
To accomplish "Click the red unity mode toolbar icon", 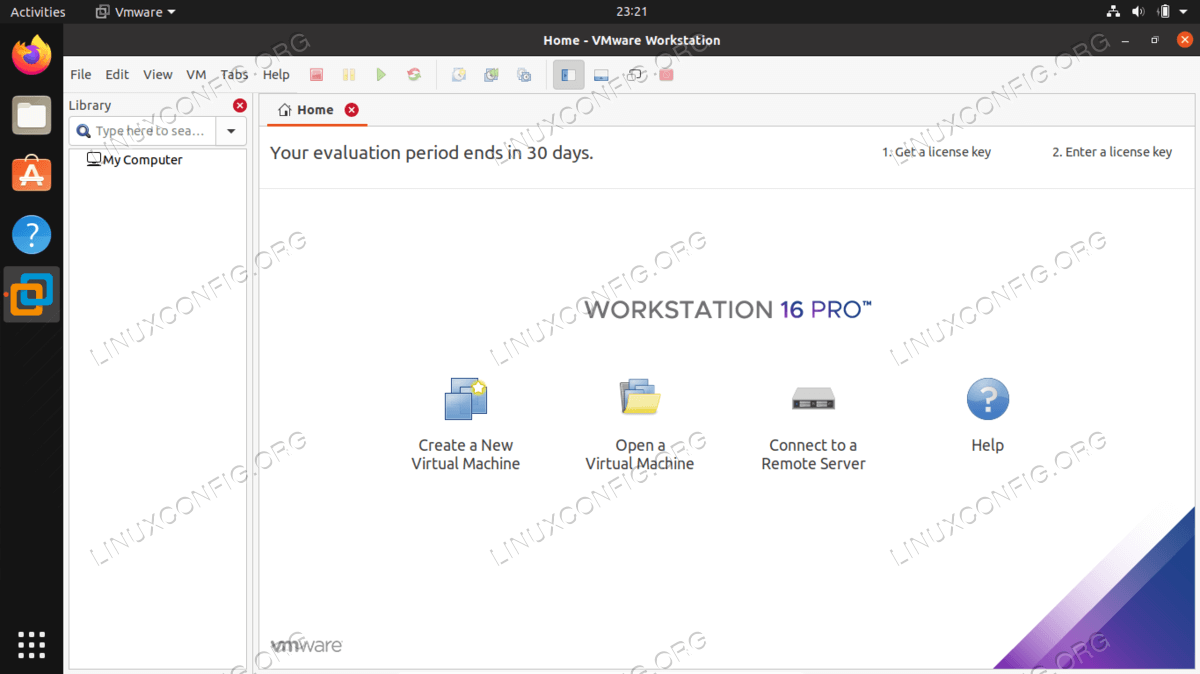I will coord(667,75).
